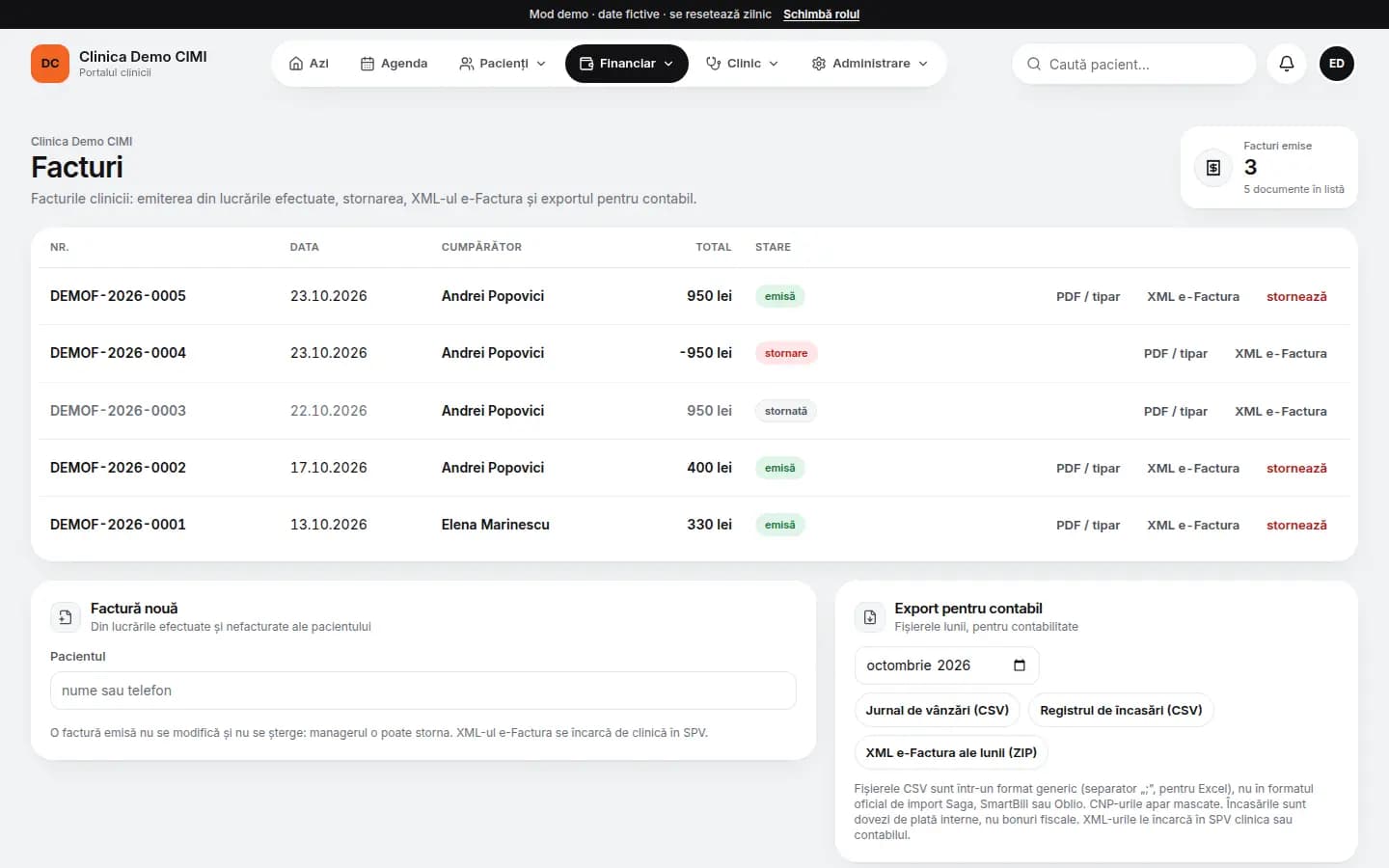1389x868 pixels.
Task: Open XML e-Factura for DEMOF-2026-0004
Action: (x=1281, y=354)
